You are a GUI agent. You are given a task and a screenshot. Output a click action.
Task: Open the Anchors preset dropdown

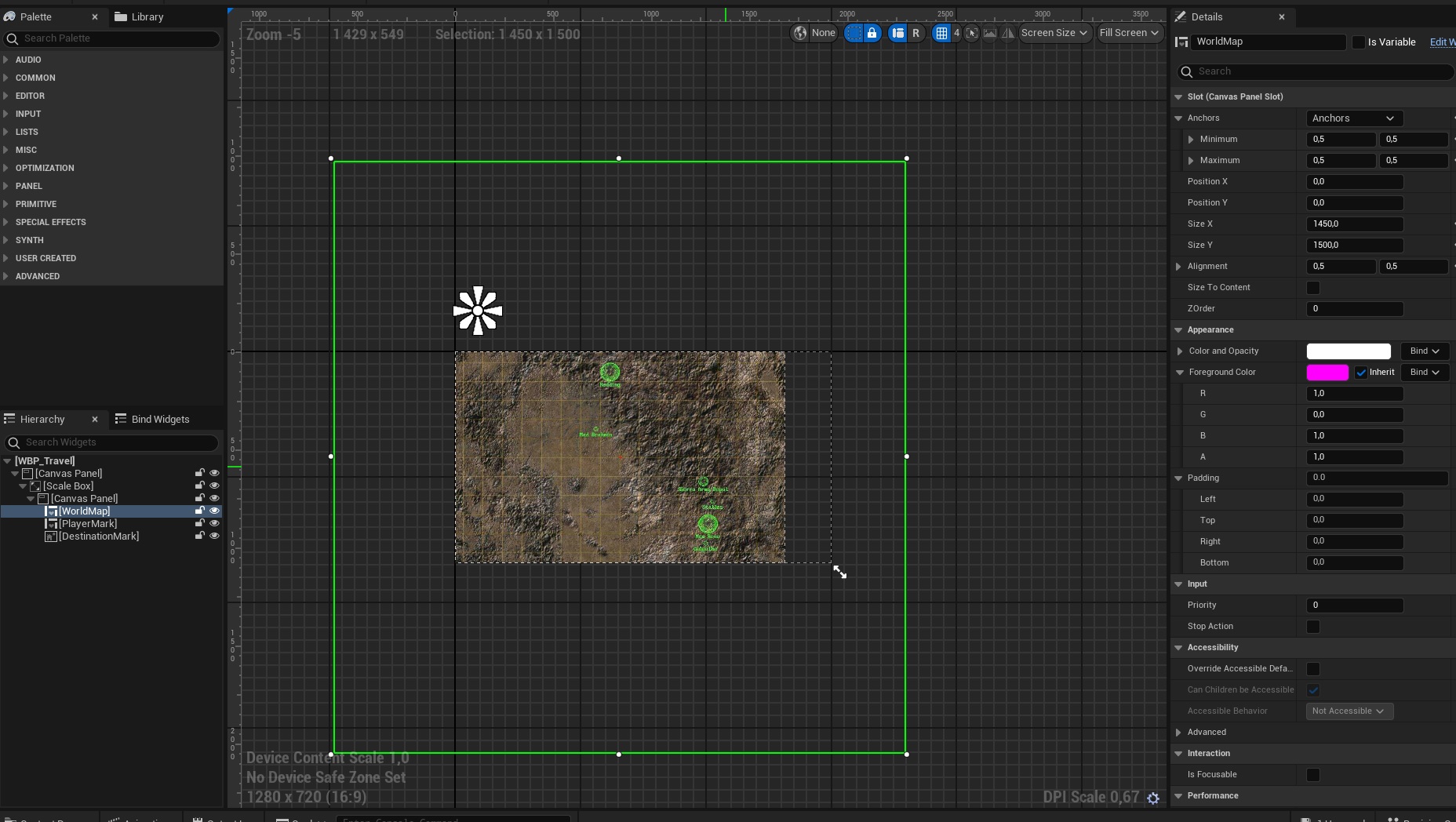pos(1354,118)
